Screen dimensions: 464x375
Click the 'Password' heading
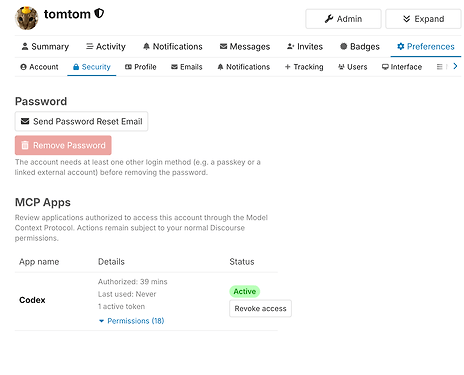[x=41, y=101]
